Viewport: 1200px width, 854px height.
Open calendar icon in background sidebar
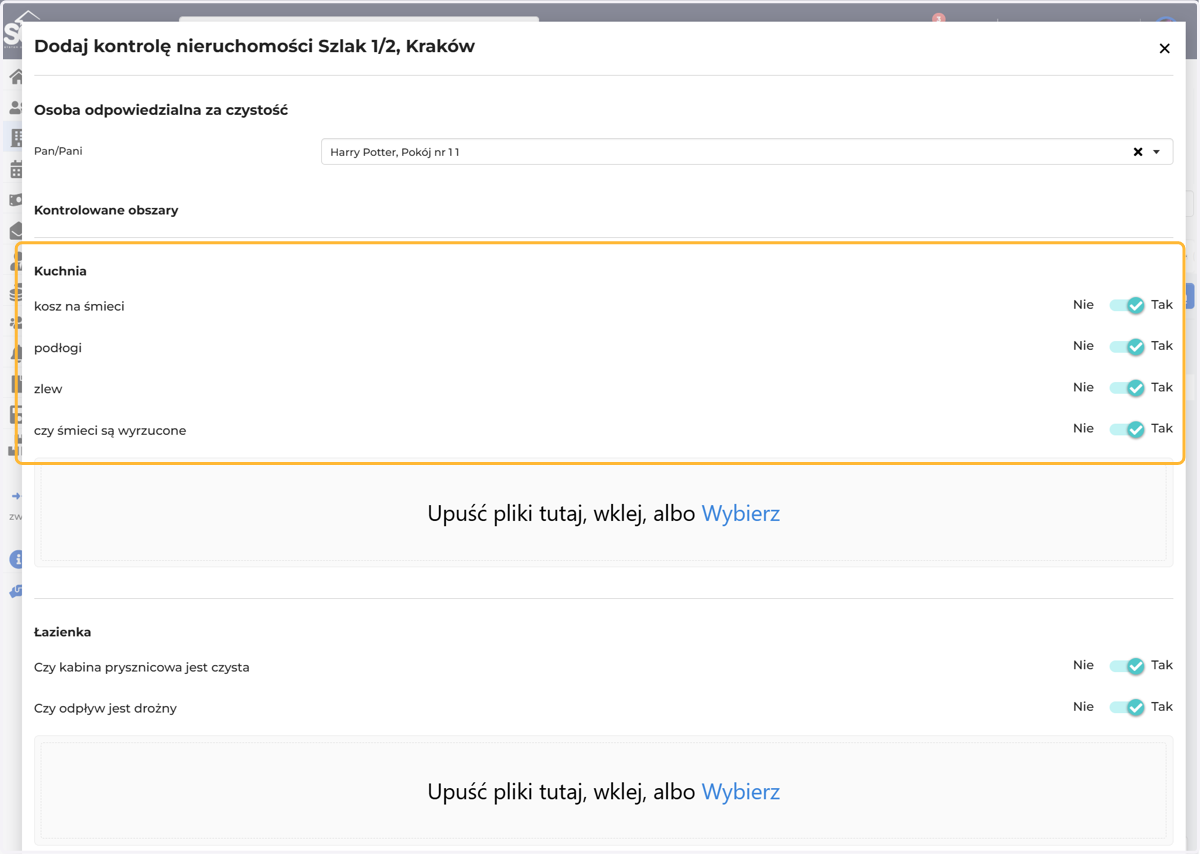click(x=16, y=169)
